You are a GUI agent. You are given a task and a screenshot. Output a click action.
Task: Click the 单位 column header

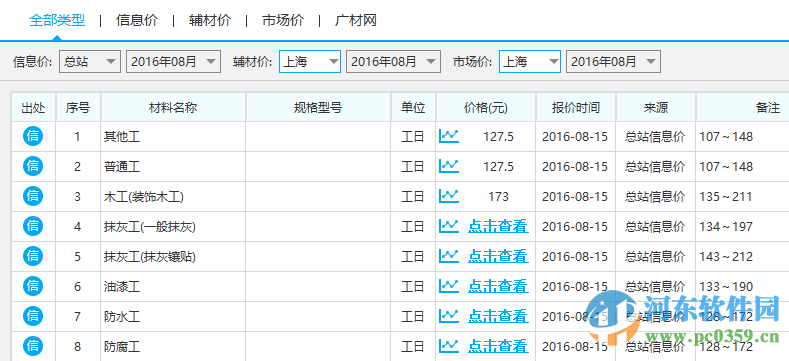click(x=413, y=107)
